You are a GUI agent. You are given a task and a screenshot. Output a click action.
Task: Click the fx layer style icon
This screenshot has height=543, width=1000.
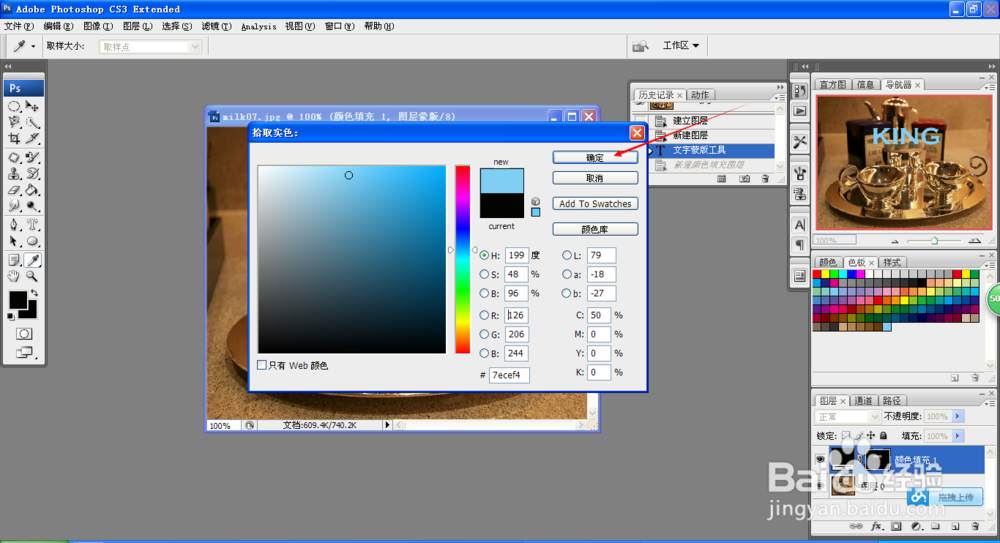[x=877, y=526]
